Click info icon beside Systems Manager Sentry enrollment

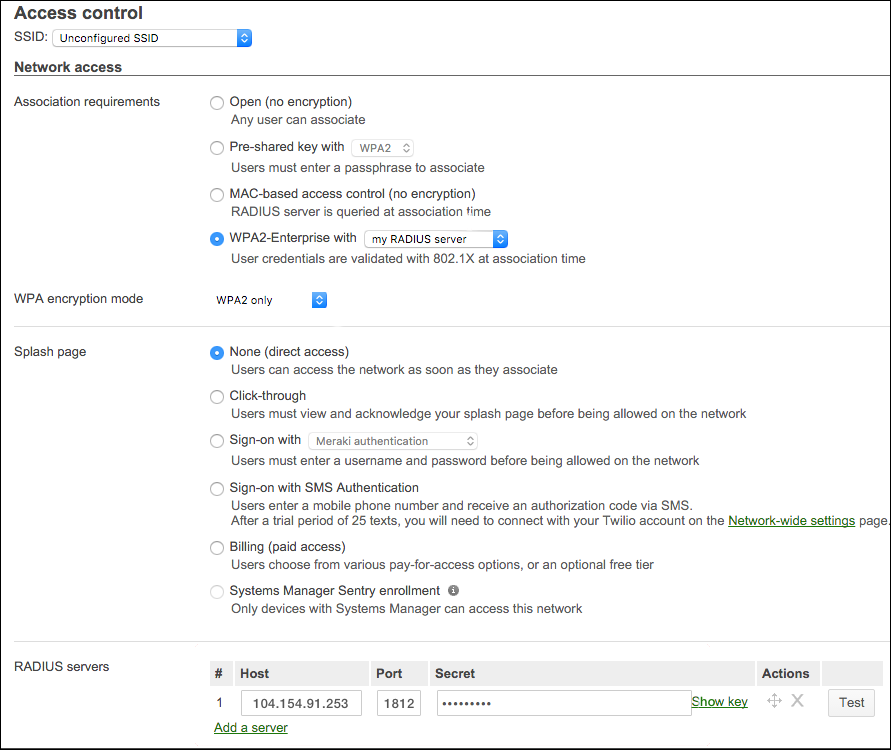tap(453, 590)
